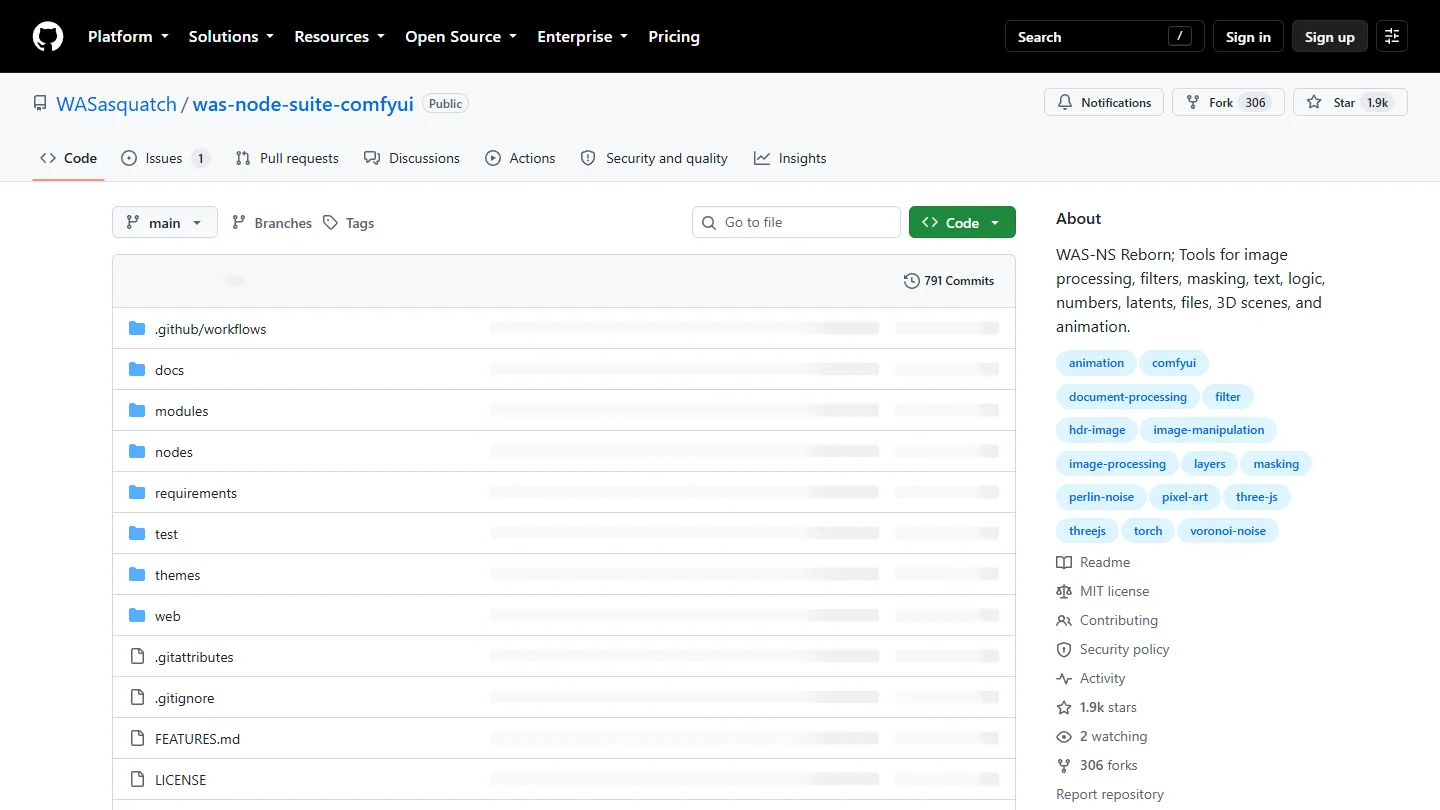Click the Sign in button

[x=1248, y=37]
